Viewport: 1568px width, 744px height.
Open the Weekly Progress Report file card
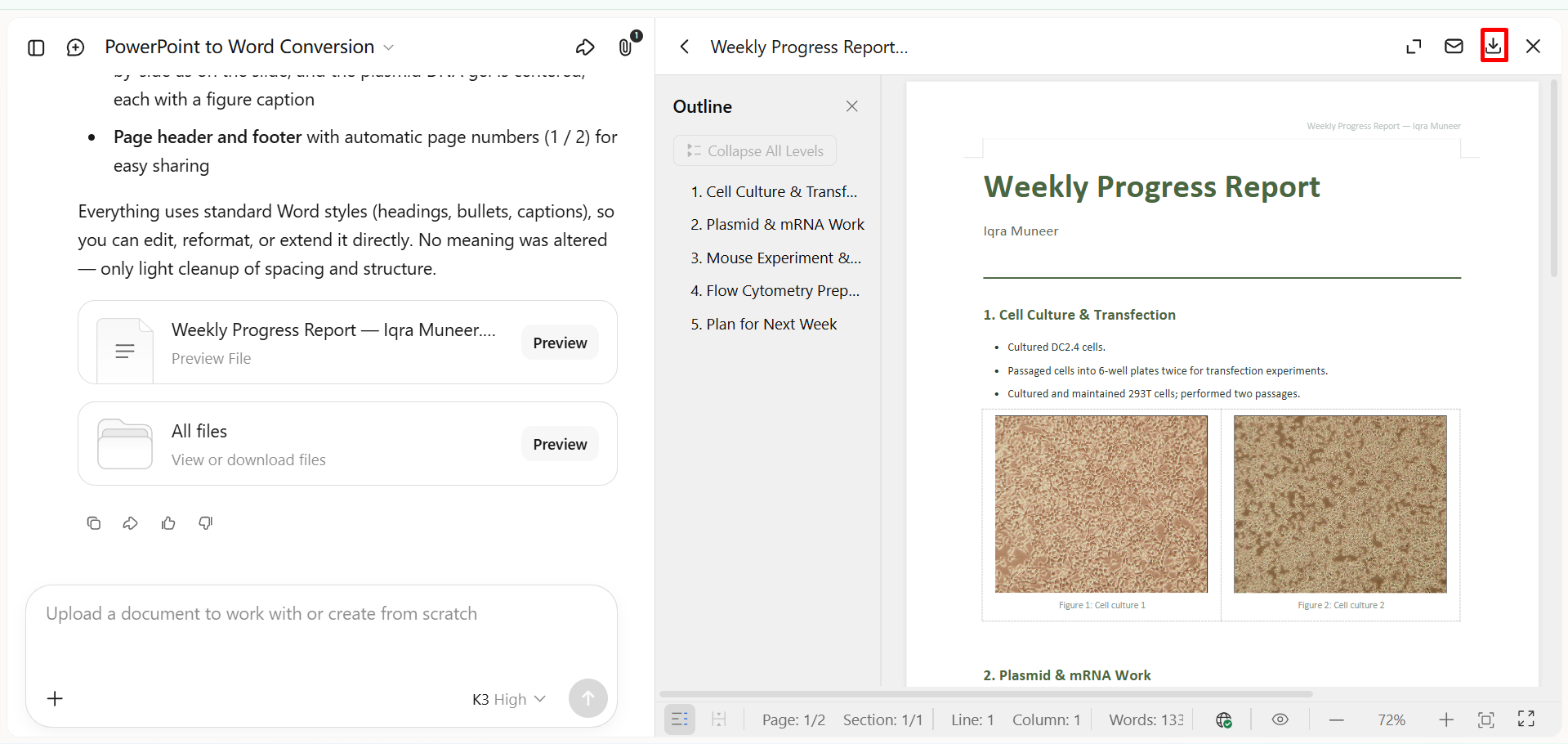[347, 342]
